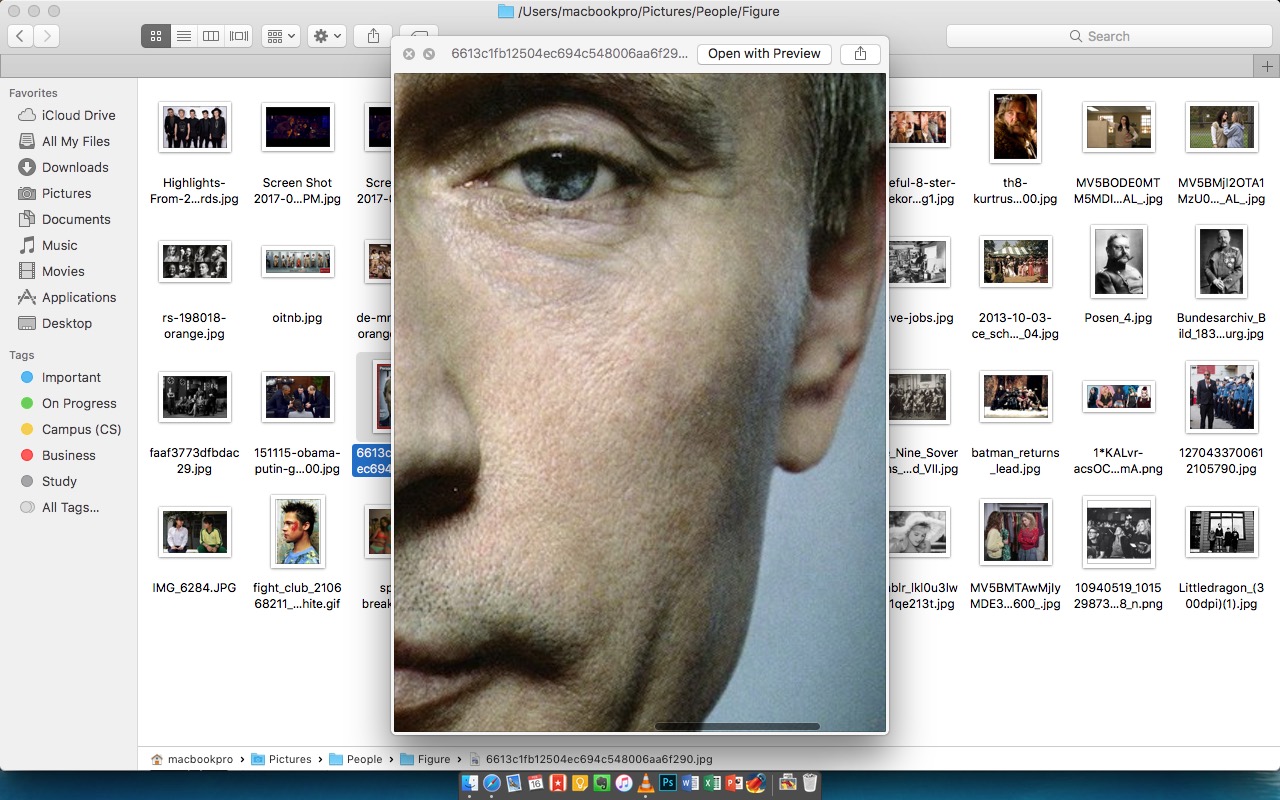Launch Photoshop from the Dock
The width and height of the screenshot is (1280, 800).
click(668, 784)
